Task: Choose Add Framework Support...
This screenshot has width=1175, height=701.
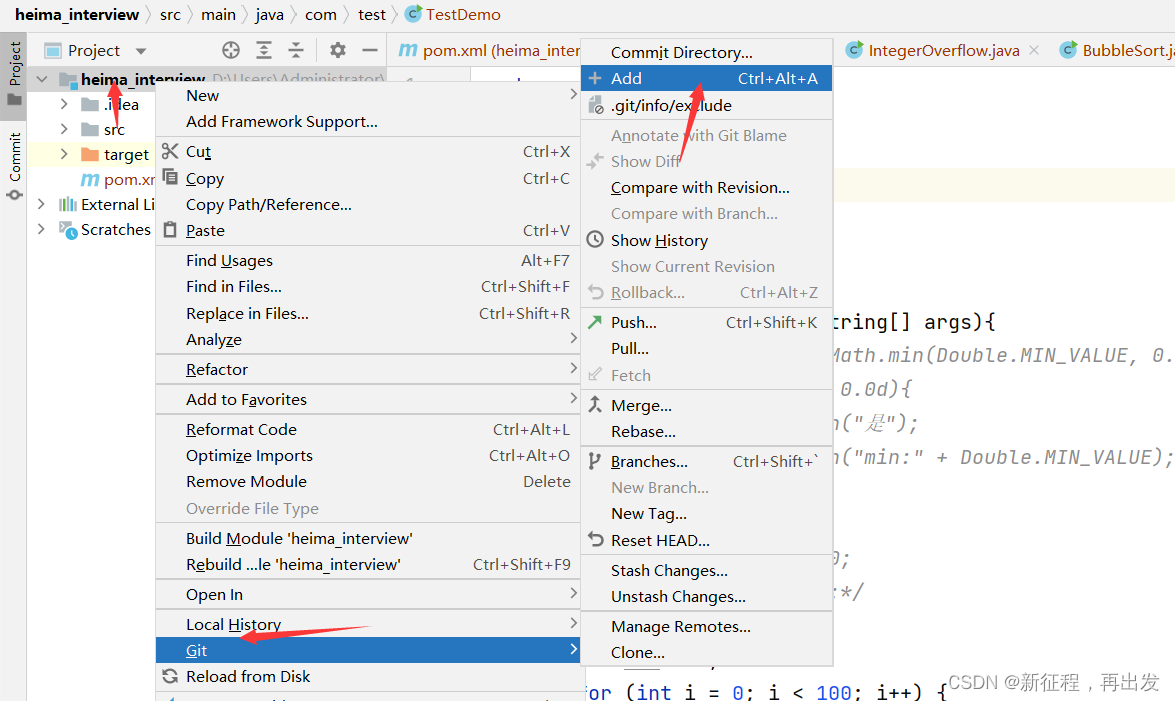Action: click(368, 121)
